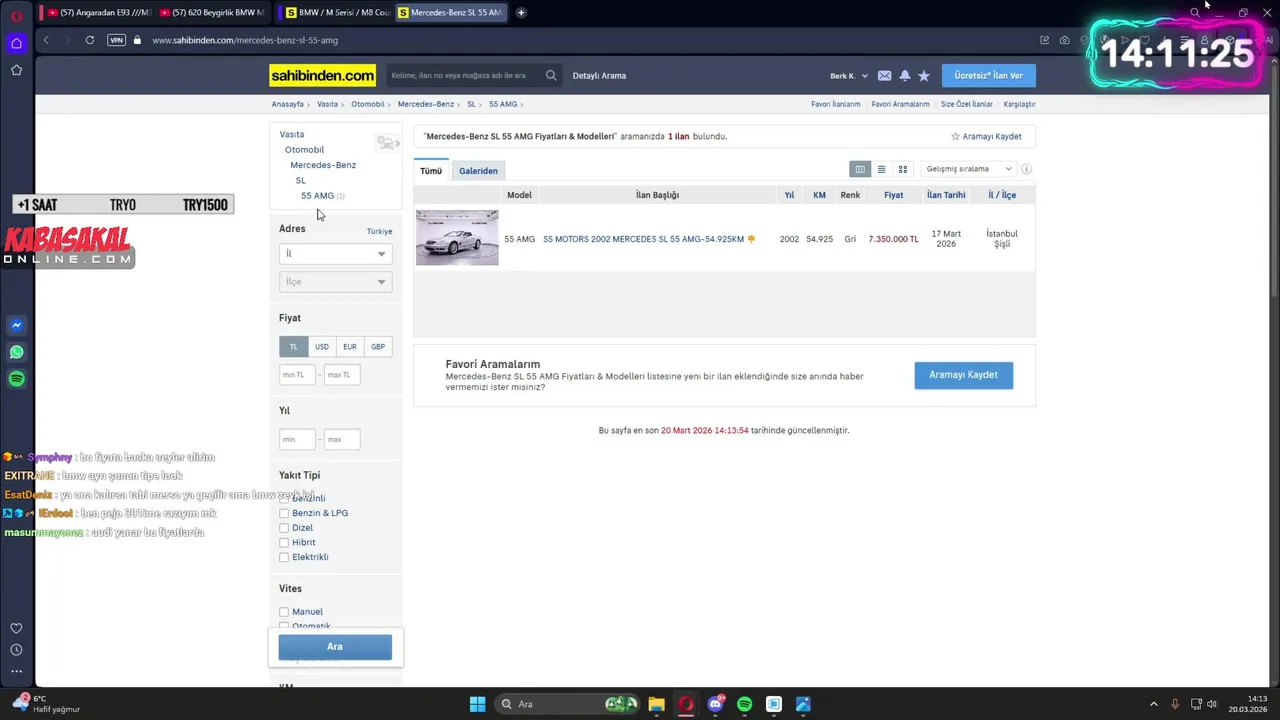Select USD currency toggle
Screen dimensions: 1280x720
[322, 347]
